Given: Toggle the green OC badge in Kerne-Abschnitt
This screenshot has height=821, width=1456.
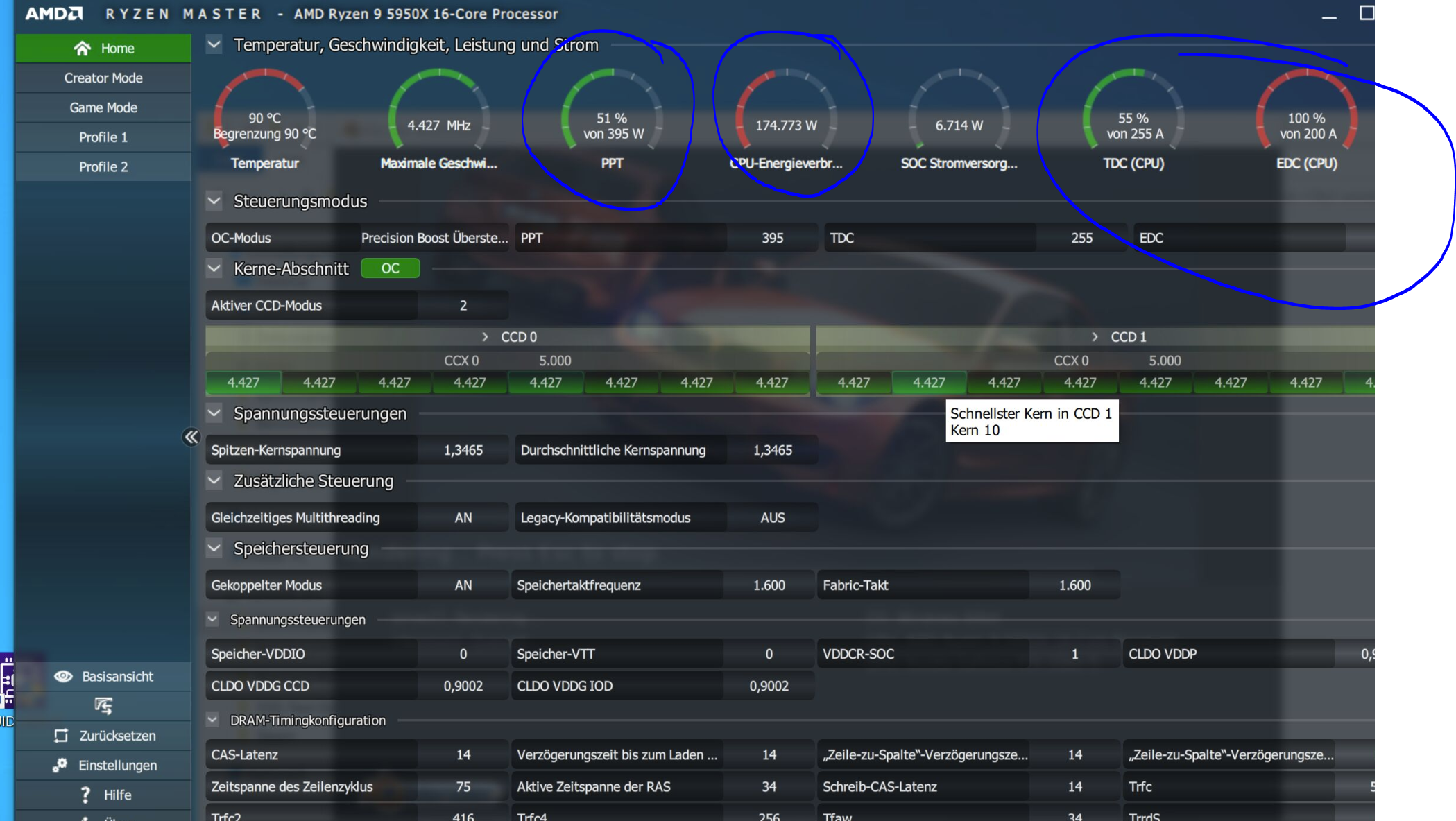Looking at the screenshot, I should click(x=390, y=268).
